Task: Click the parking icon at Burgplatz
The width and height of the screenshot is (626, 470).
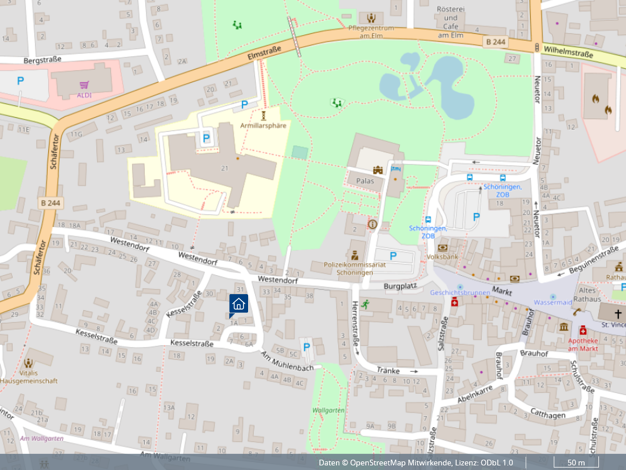Action: [x=393, y=256]
